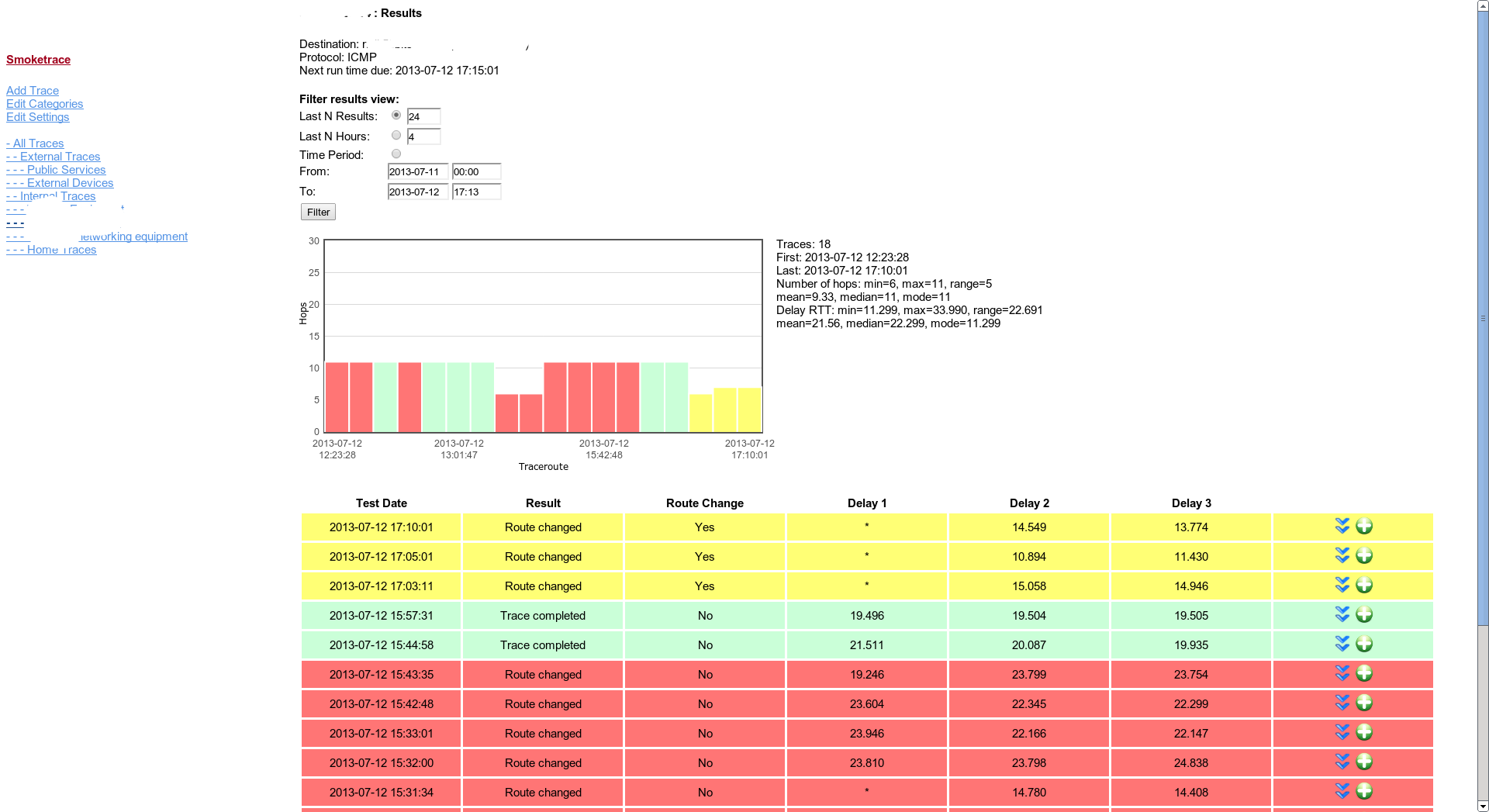The width and height of the screenshot is (1489, 812).
Task: Expand the 15:33:01 route change entry
Action: pyautogui.click(x=1342, y=732)
